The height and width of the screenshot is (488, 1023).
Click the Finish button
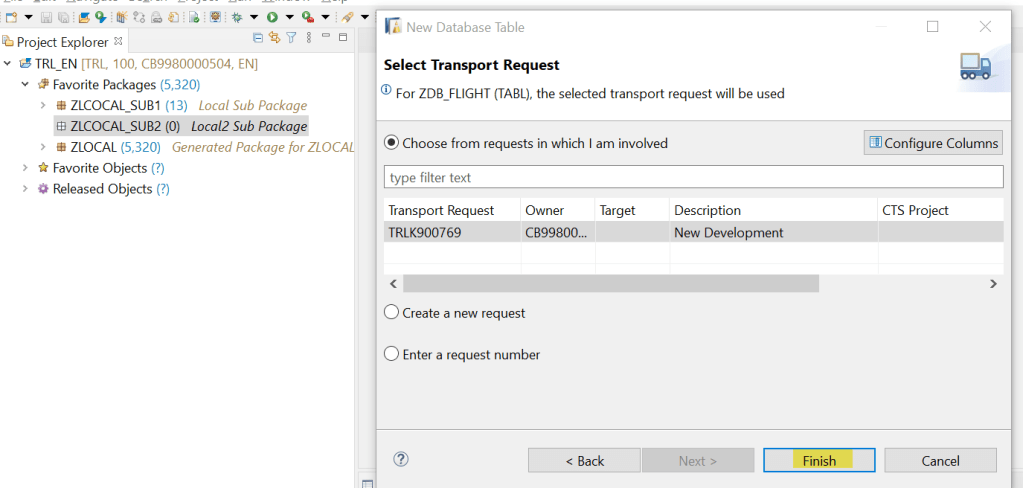[819, 460]
